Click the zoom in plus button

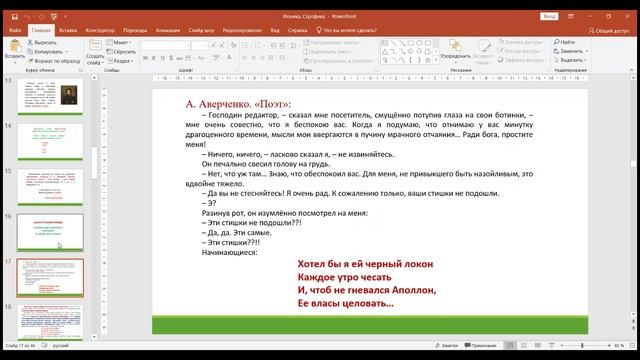pos(609,345)
